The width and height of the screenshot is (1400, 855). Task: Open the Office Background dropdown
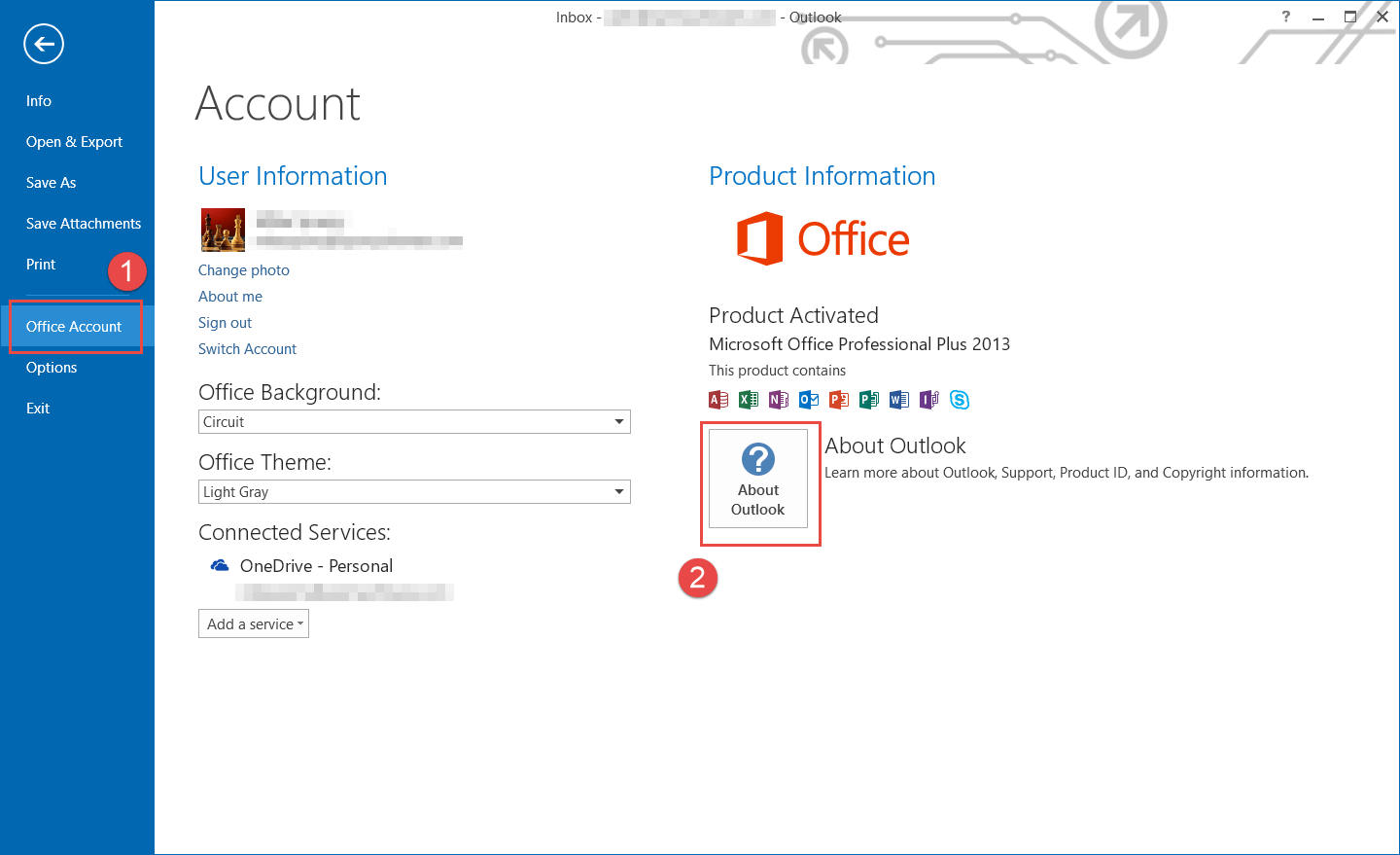[414, 421]
